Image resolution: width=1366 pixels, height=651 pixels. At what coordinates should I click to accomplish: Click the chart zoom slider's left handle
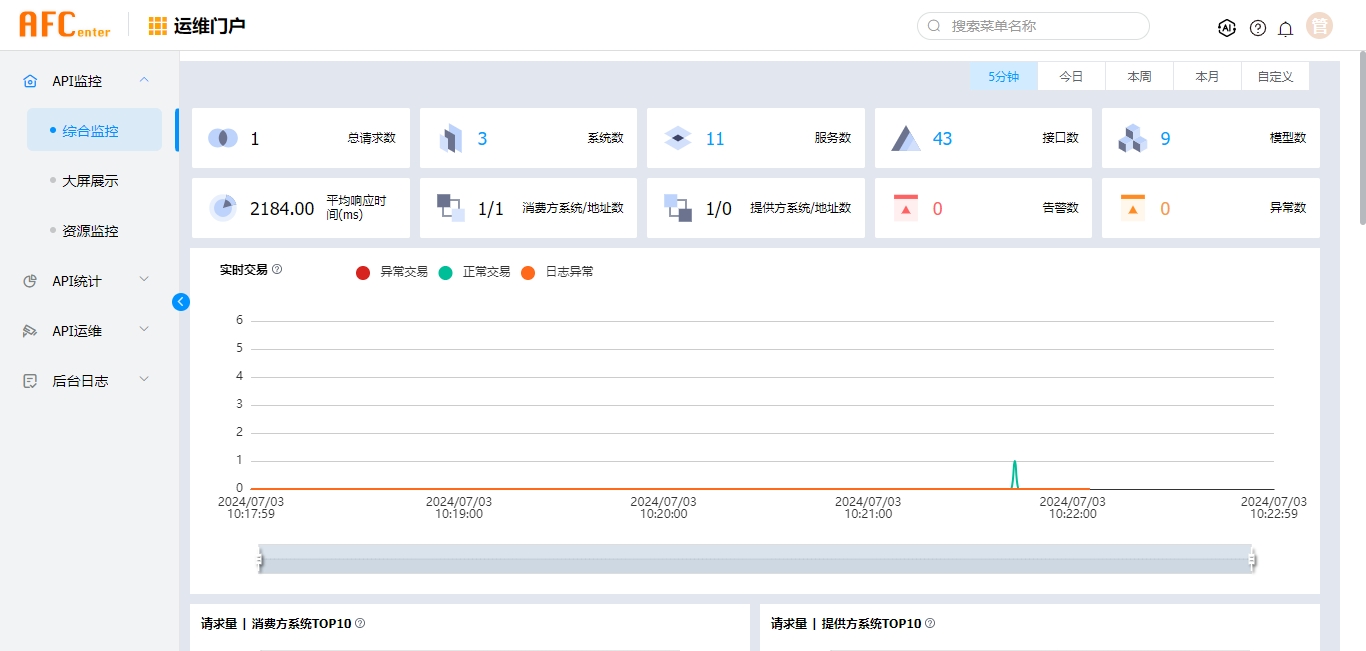pos(259,560)
